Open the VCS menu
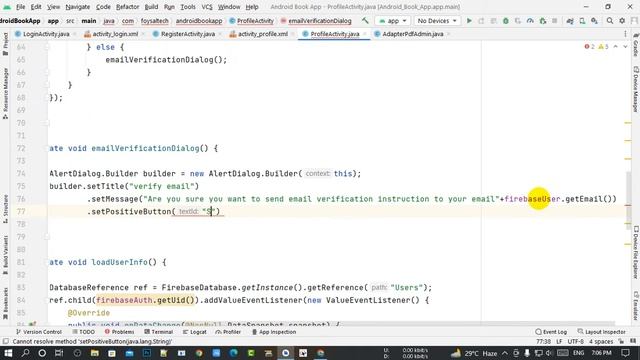Viewport: 640px width, 360px height. tap(207, 7)
